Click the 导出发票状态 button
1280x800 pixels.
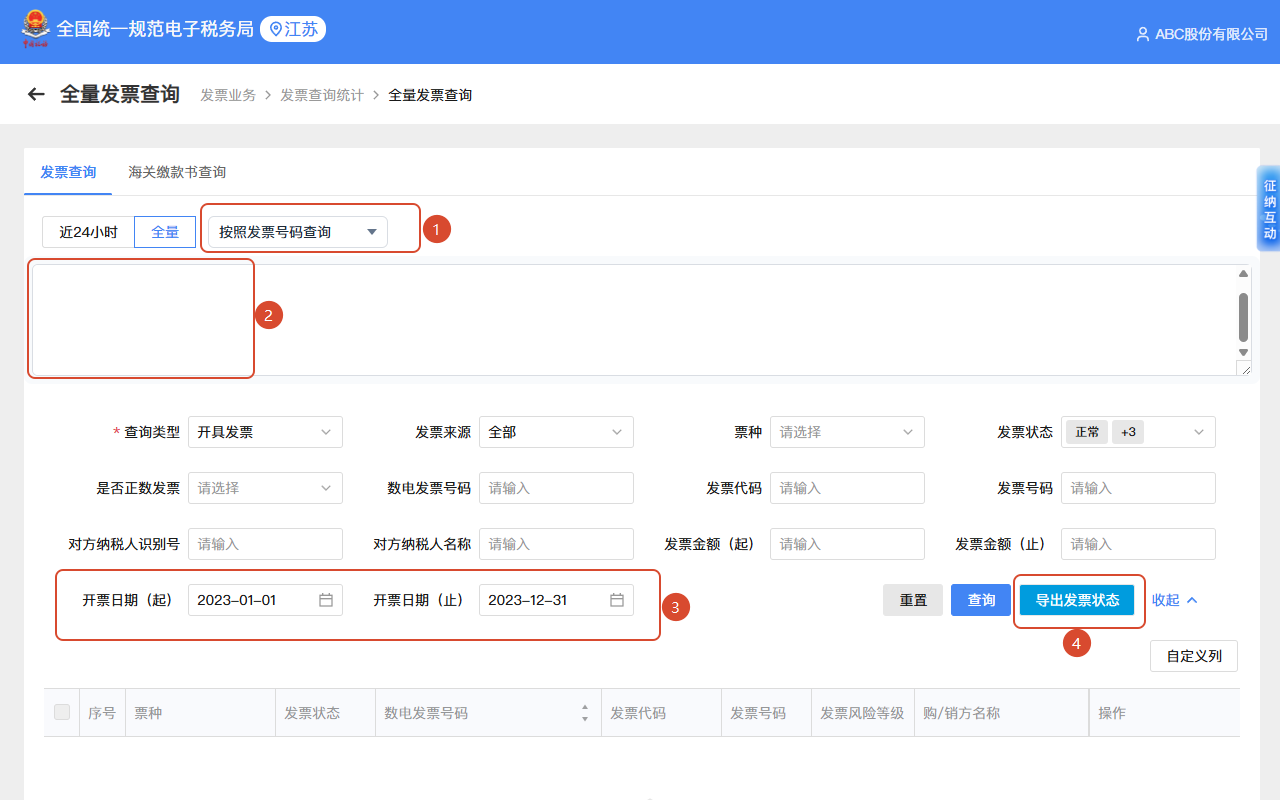pyautogui.click(x=1076, y=600)
